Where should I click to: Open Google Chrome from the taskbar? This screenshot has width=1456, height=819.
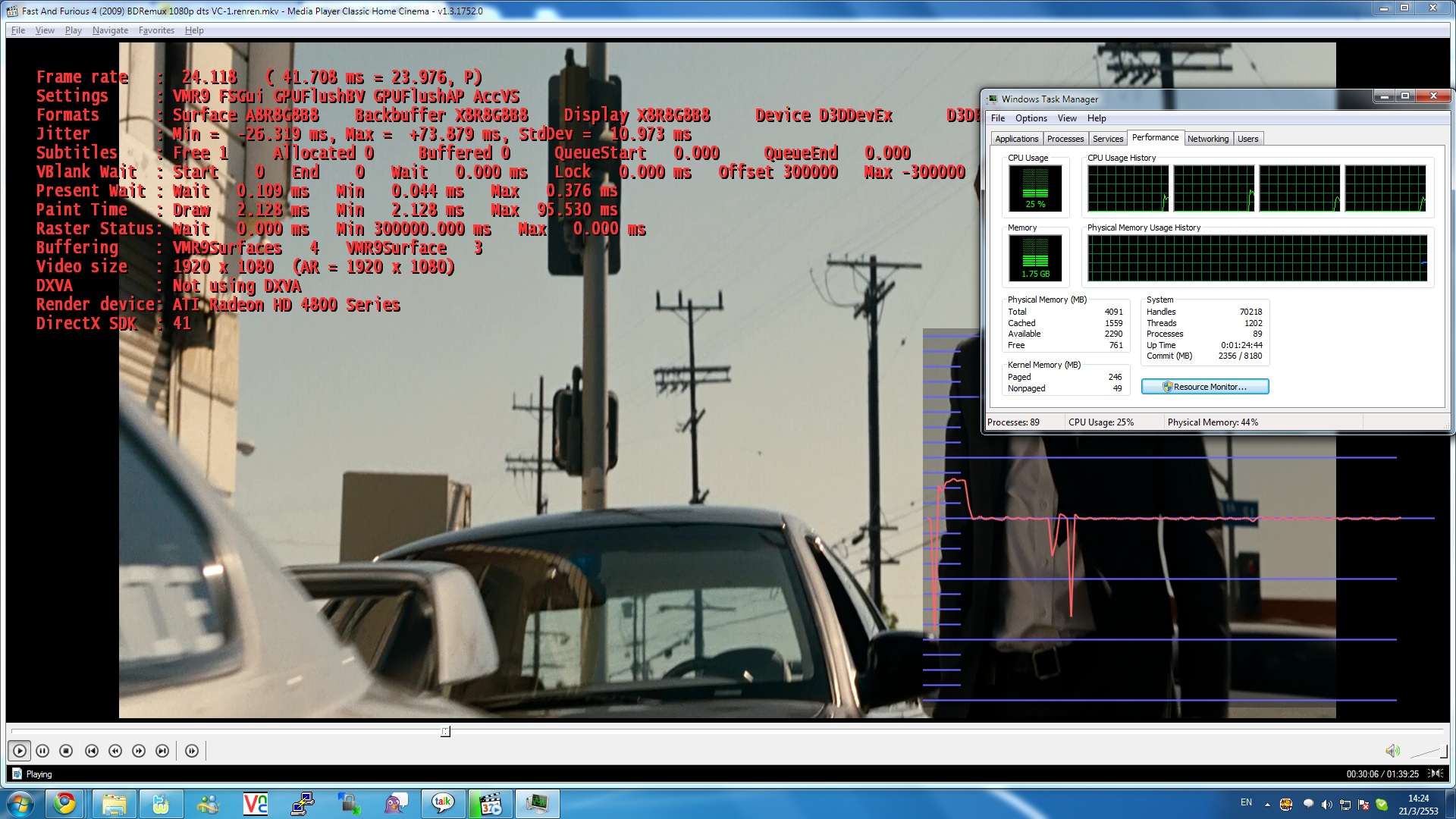(64, 803)
